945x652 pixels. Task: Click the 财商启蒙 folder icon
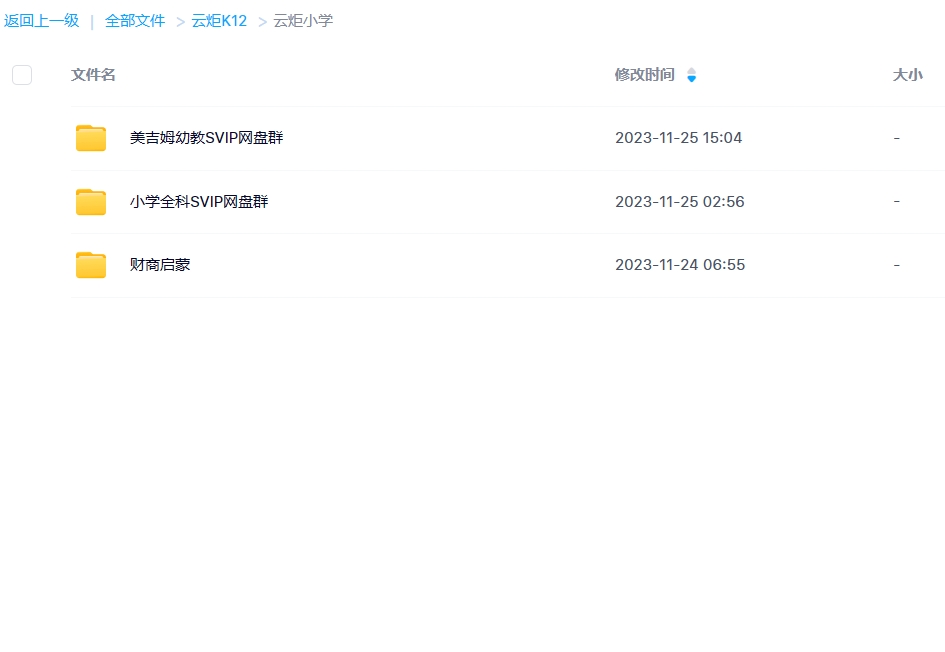coord(91,265)
